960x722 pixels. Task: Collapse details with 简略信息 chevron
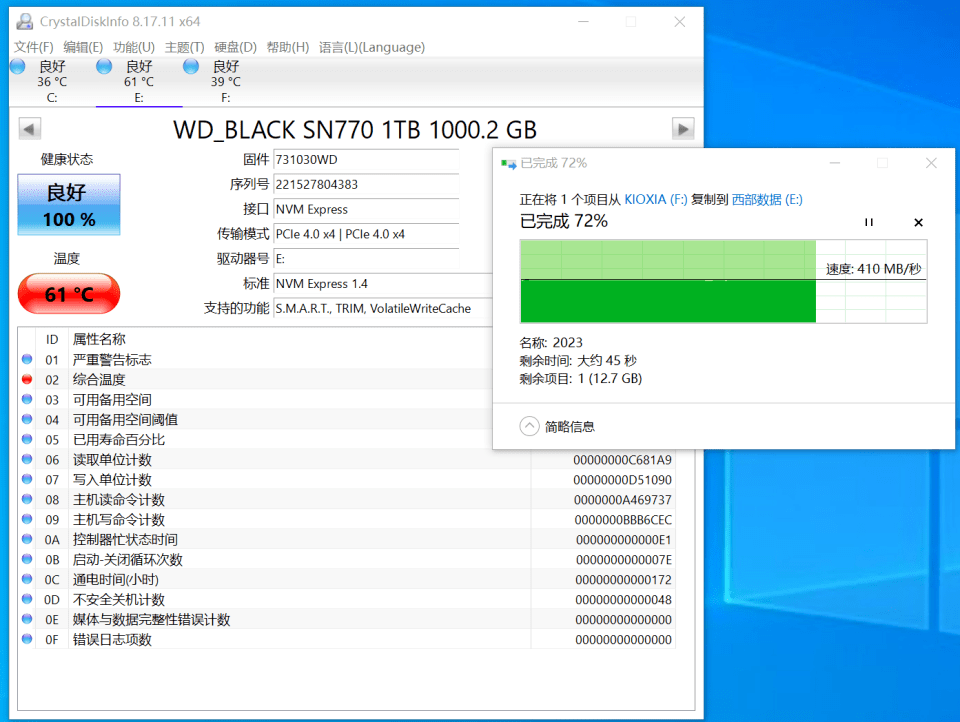pos(529,426)
